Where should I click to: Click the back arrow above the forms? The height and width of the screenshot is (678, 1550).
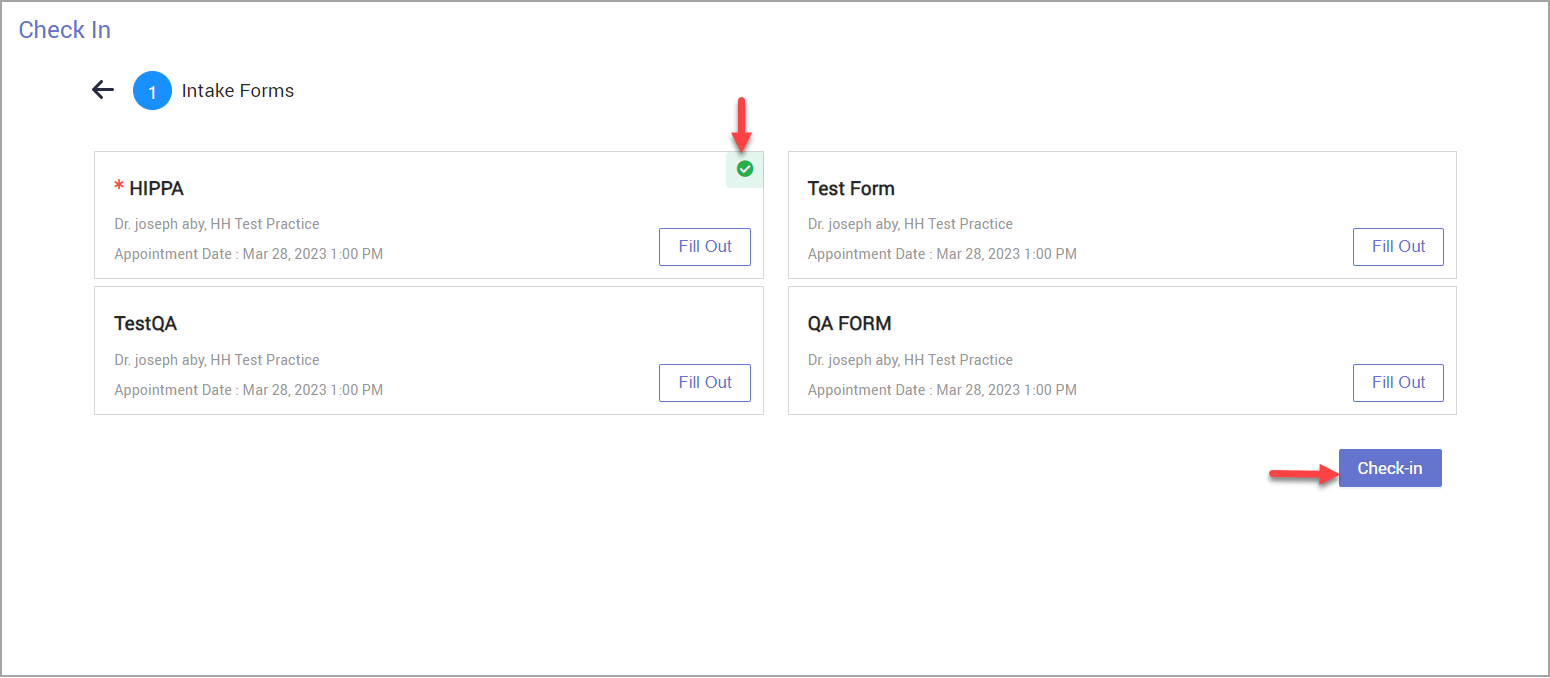[103, 90]
